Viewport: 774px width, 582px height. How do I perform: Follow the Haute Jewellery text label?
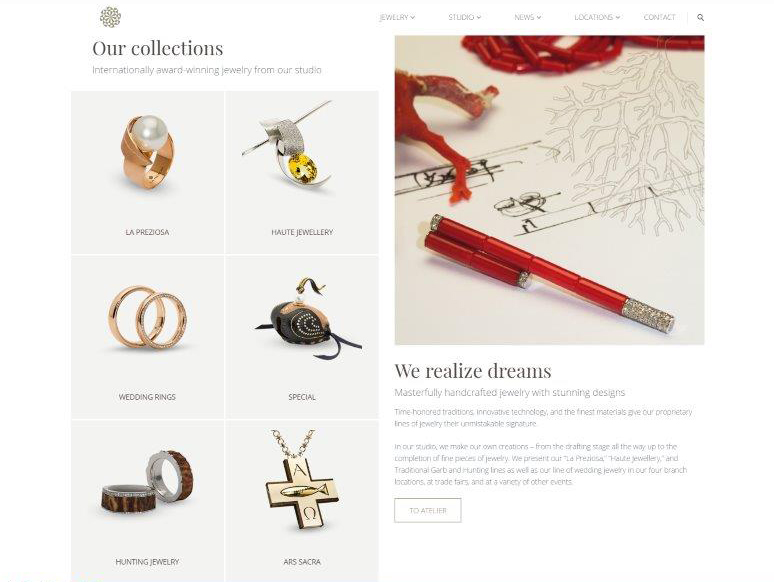point(302,232)
